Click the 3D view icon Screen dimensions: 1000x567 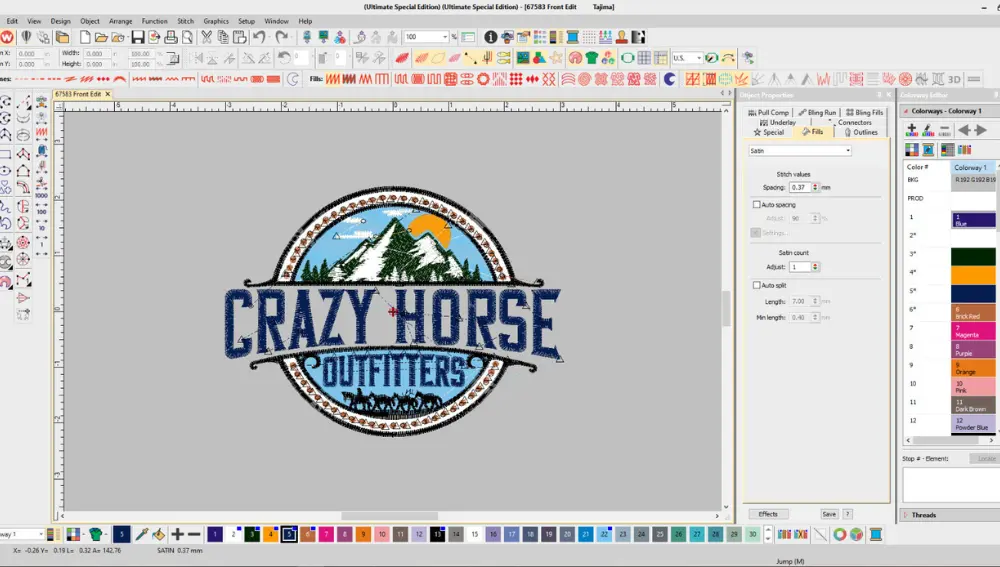click(x=954, y=79)
